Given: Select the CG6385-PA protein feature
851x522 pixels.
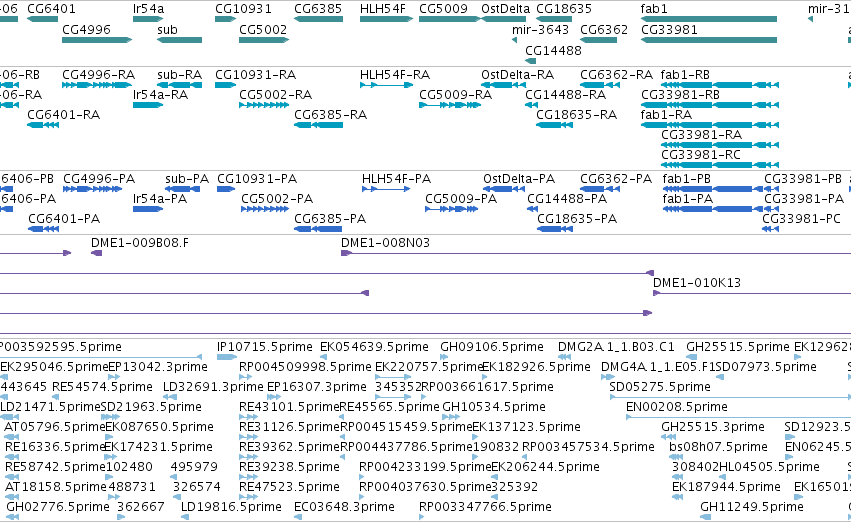Looking at the screenshot, I should 318,229.
